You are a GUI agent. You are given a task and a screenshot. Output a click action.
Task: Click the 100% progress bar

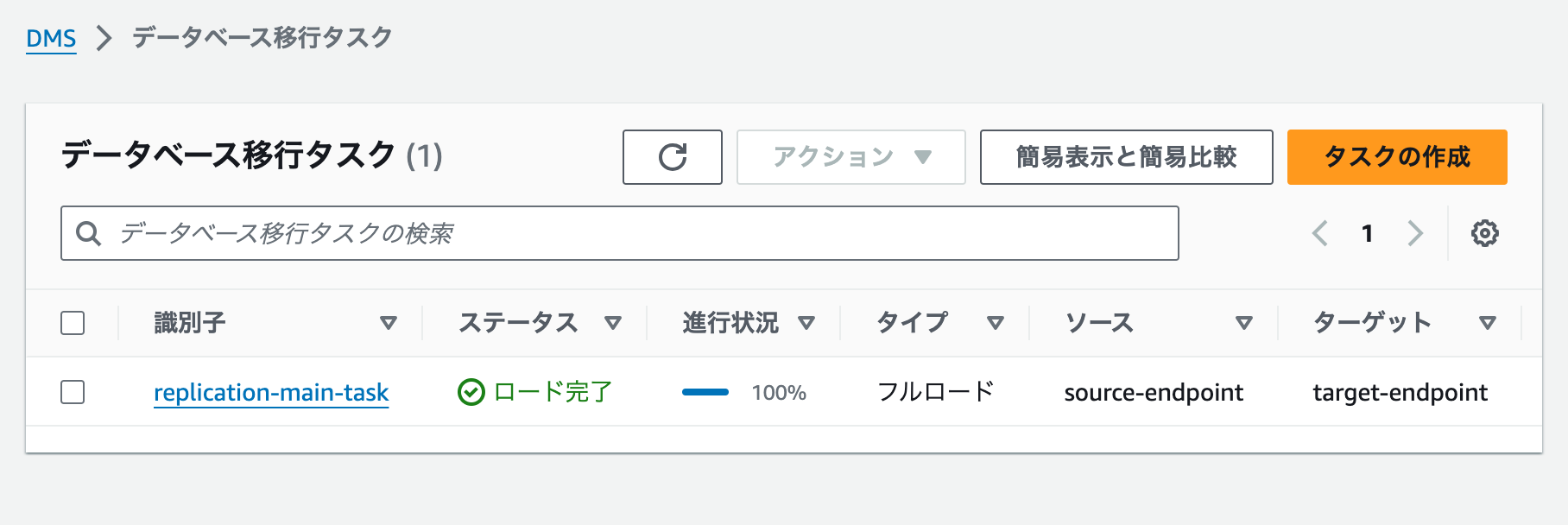(705, 393)
